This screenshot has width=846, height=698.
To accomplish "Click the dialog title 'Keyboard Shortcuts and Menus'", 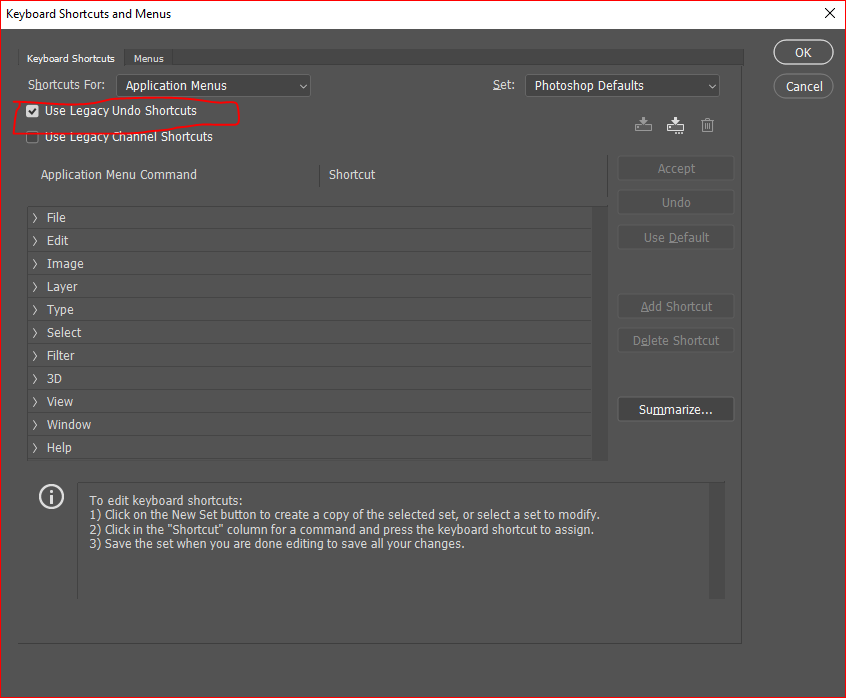I will coord(88,14).
